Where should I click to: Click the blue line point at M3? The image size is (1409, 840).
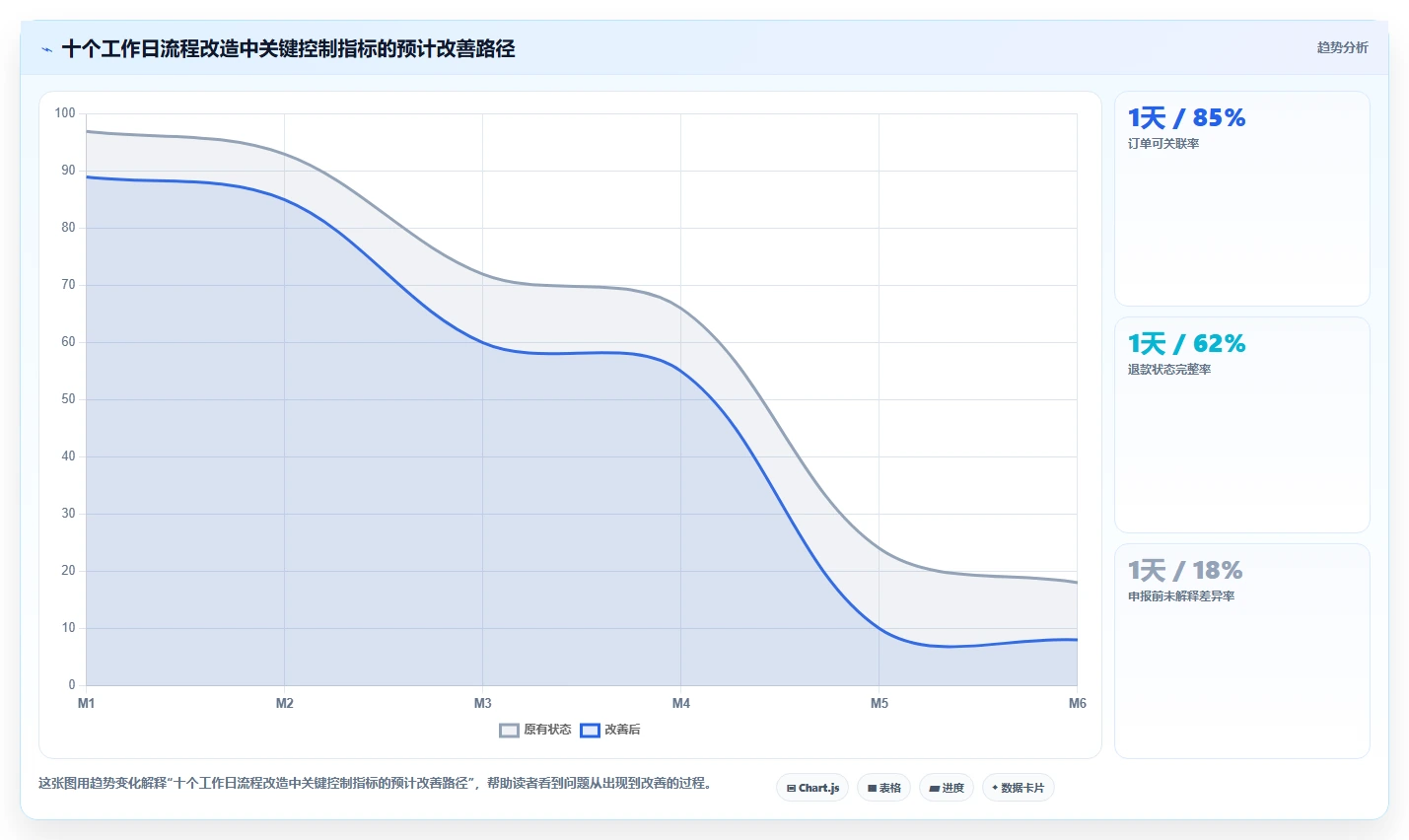tap(482, 342)
